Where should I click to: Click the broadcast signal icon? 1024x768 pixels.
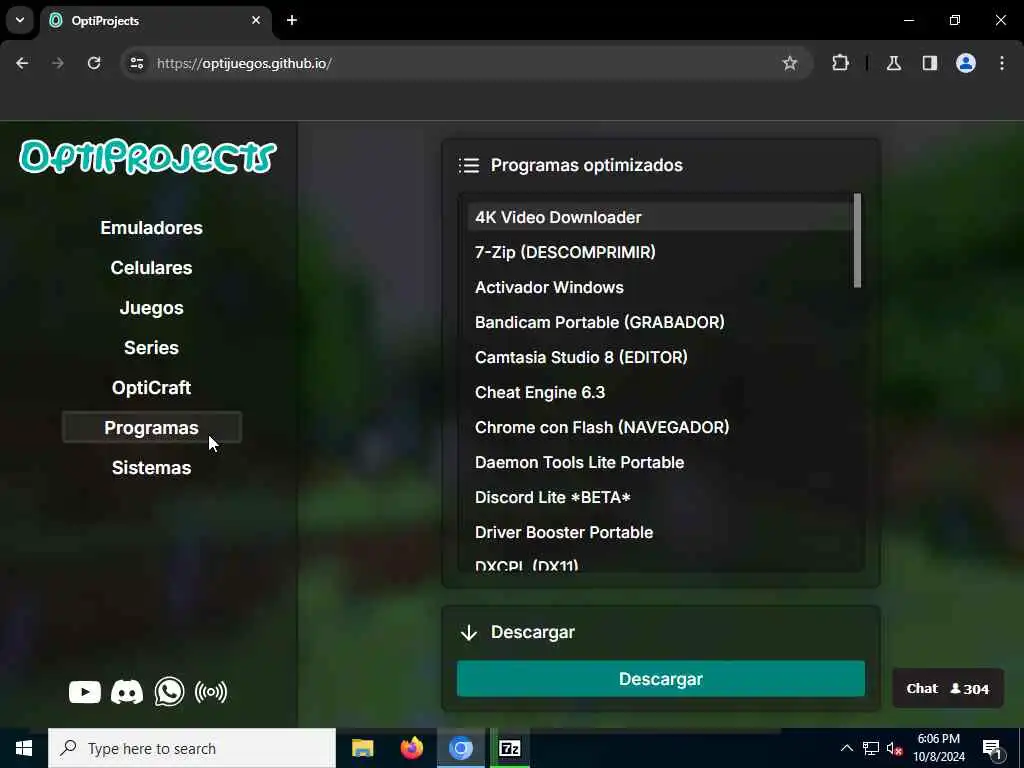coord(211,692)
